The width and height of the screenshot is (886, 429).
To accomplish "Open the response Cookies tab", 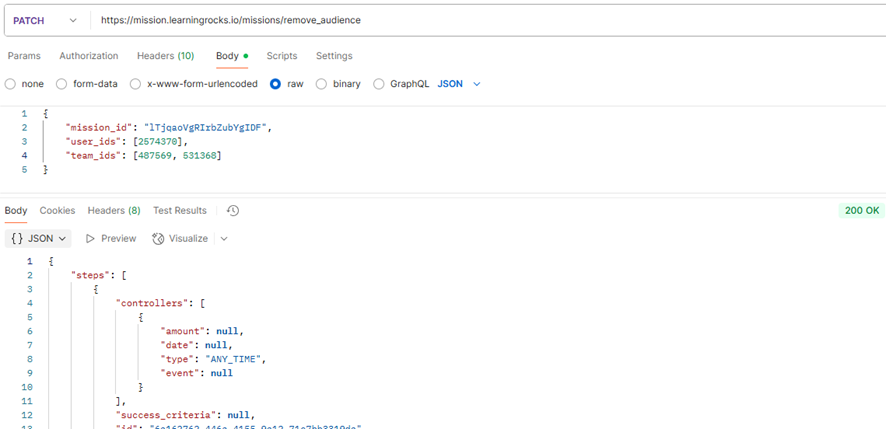I will click(57, 211).
